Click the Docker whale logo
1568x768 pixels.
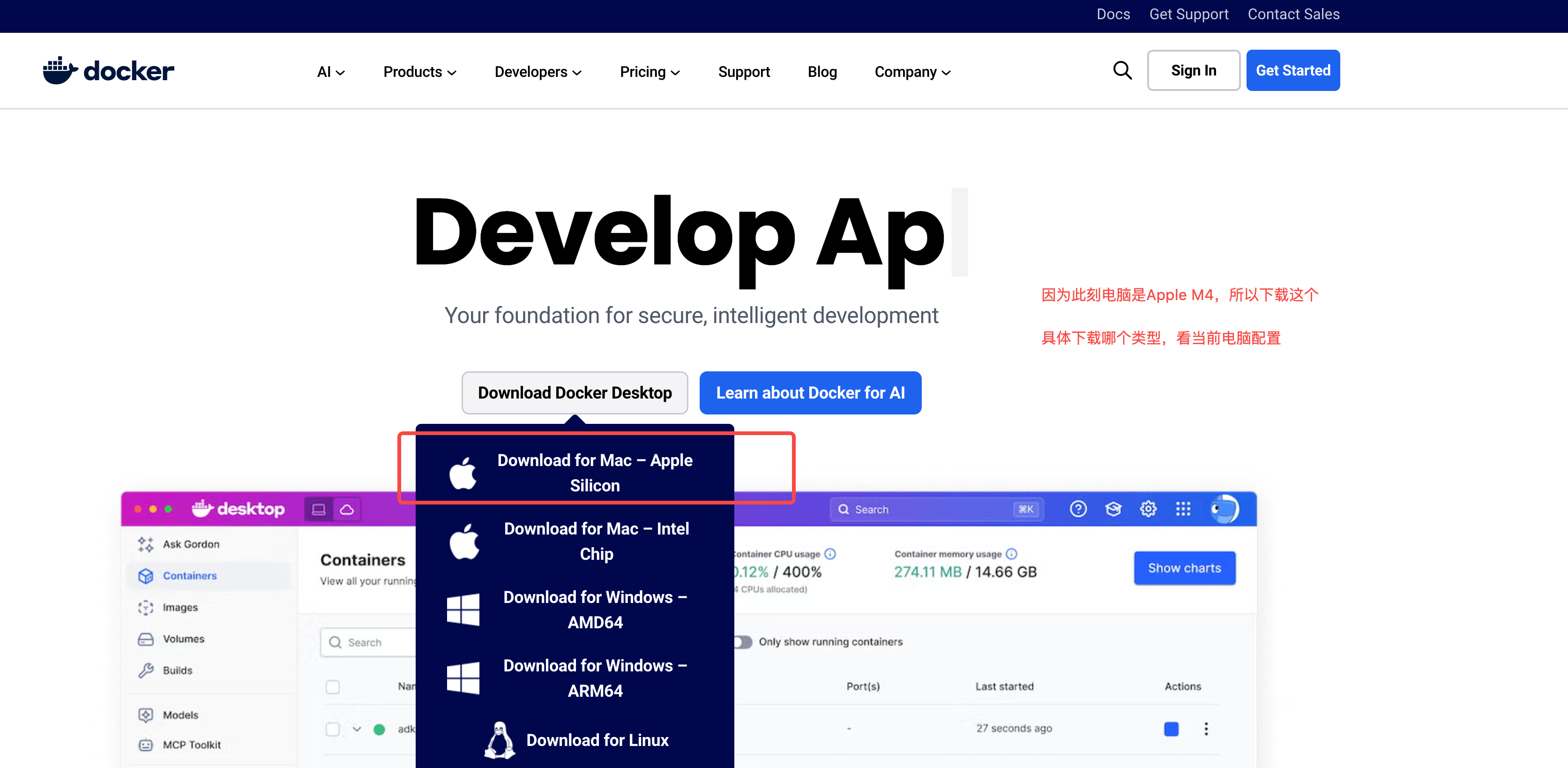pos(108,71)
